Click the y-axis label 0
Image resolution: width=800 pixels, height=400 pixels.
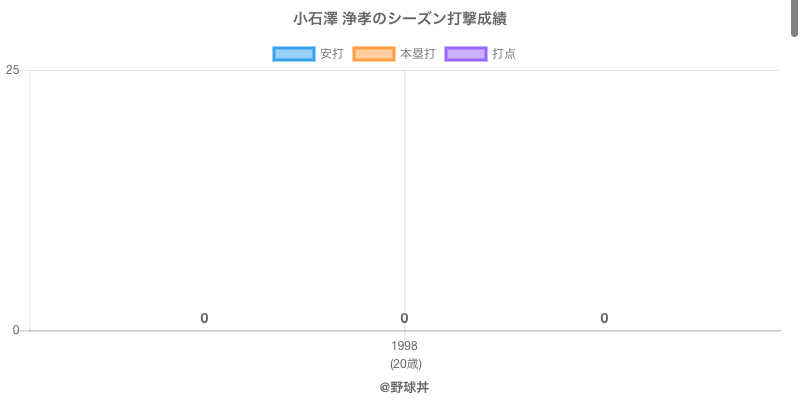16,330
